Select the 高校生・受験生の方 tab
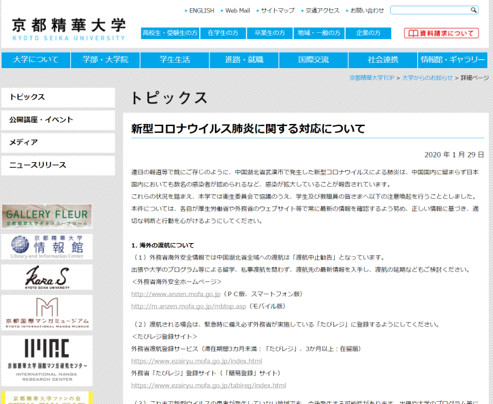This screenshot has height=404, width=493. point(170,33)
